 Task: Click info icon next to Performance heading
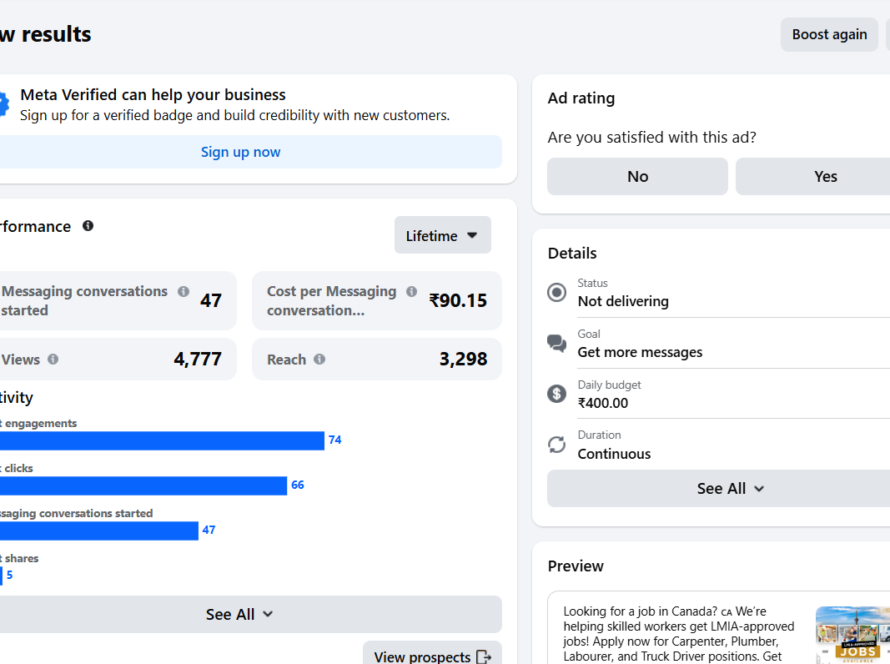[x=88, y=226]
